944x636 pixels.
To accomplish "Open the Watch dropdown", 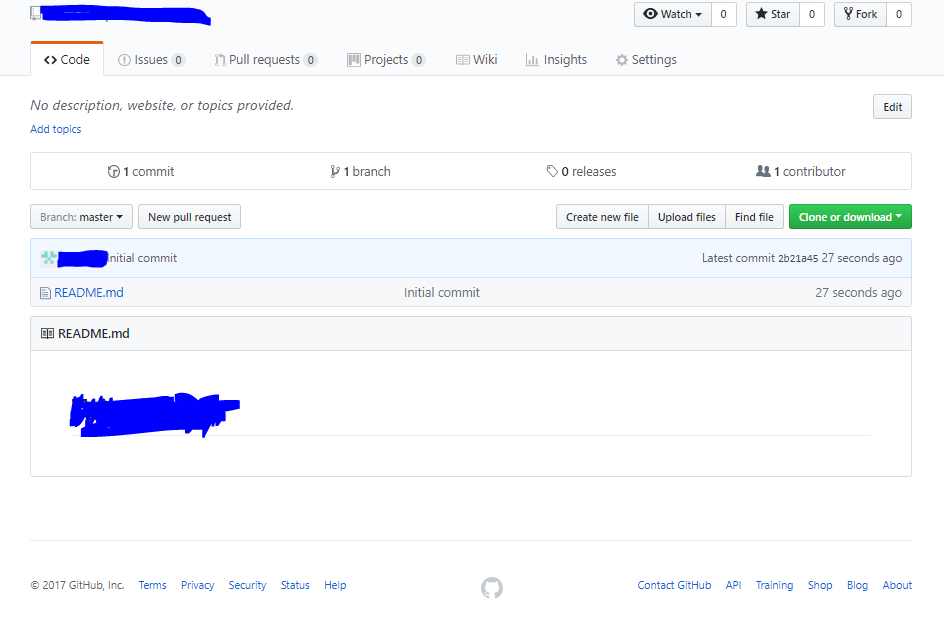I will (x=672, y=14).
